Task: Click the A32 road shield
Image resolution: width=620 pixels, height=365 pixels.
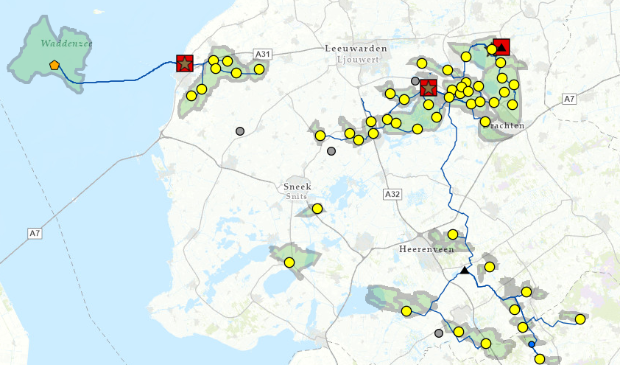Action: (x=392, y=194)
